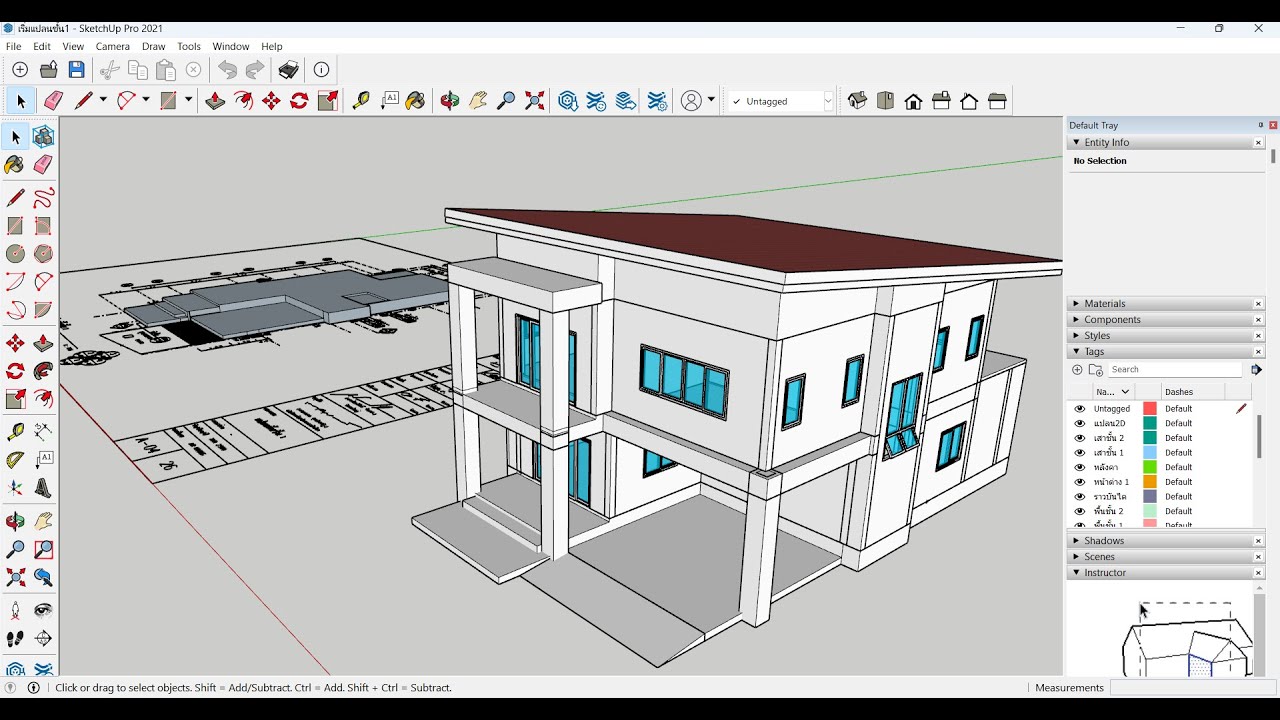
Task: Activate the Orbit tool in top toolbar
Action: [450, 101]
